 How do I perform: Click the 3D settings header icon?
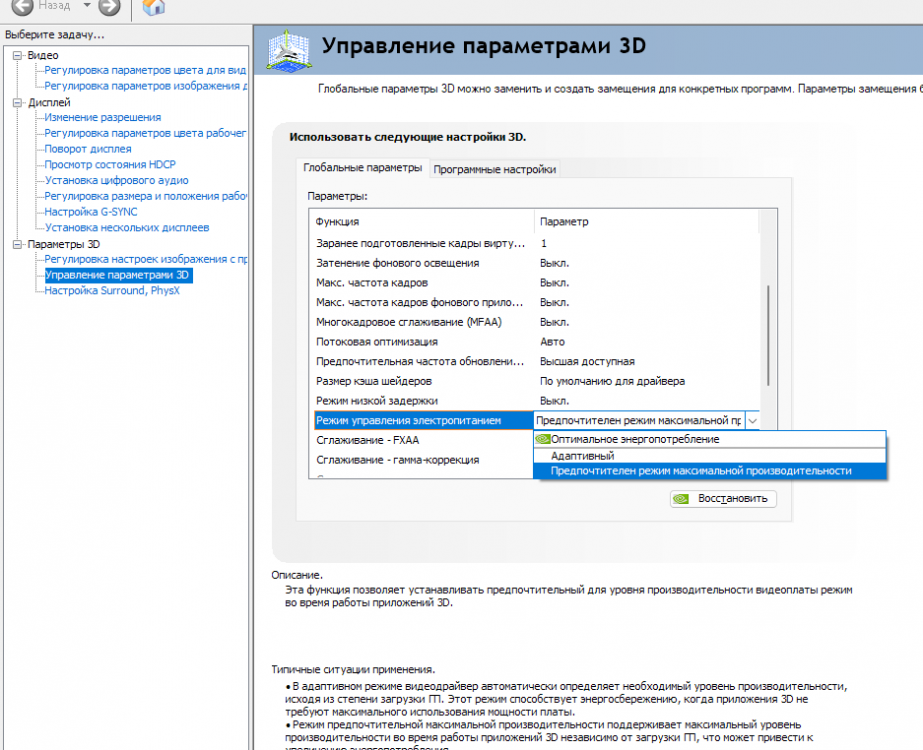289,50
